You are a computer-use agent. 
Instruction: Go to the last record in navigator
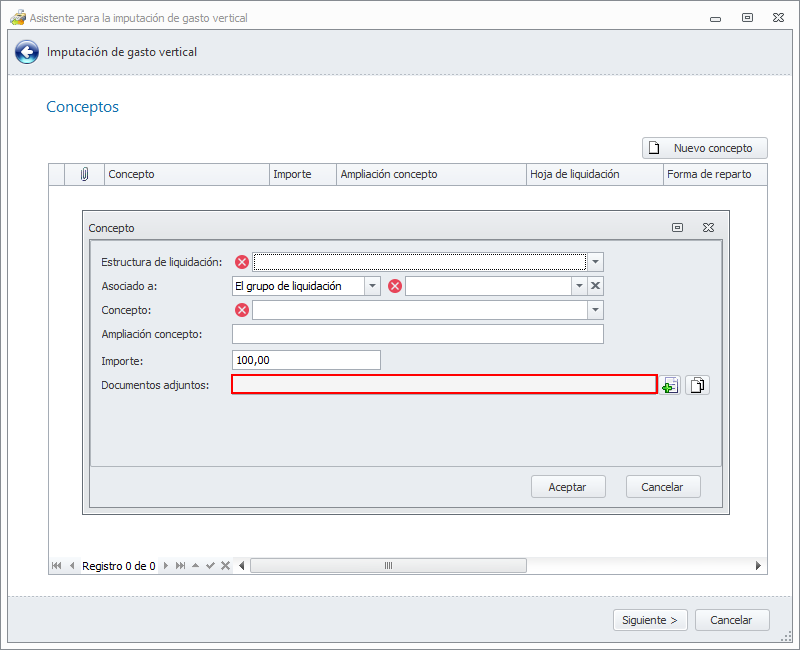tap(180, 566)
